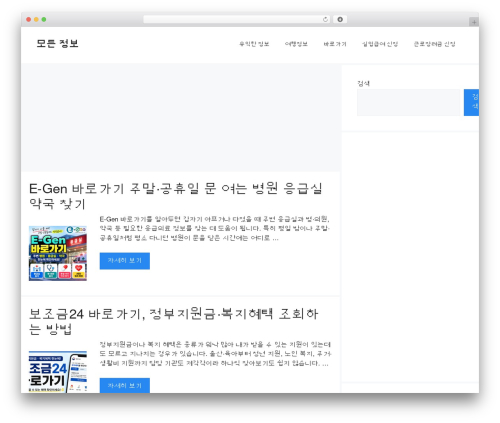Click the 모든 정보 site title
The height and width of the screenshot is (423, 500).
pyautogui.click(x=57, y=44)
